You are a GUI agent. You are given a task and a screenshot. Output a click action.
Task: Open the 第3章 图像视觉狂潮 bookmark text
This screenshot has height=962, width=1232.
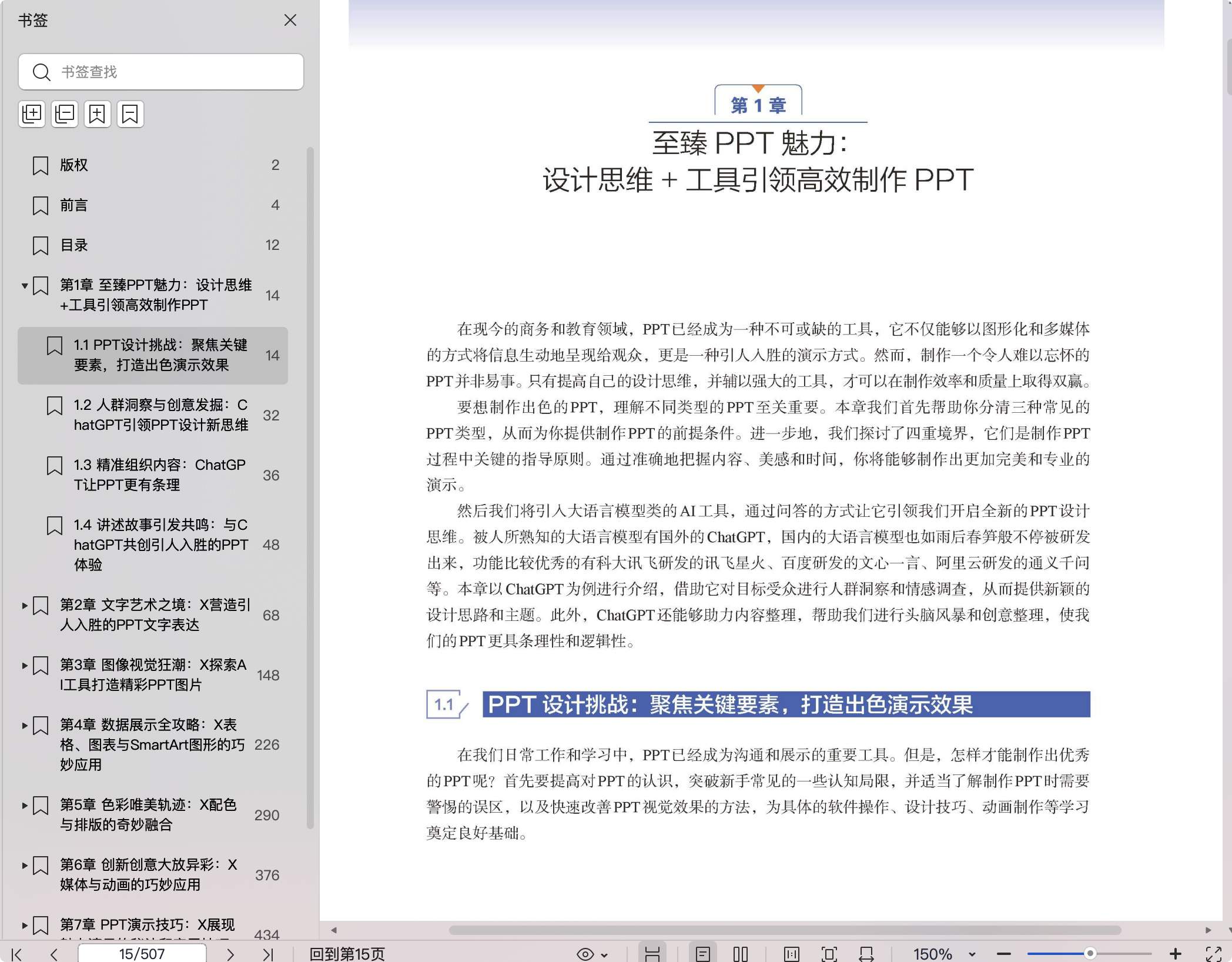[153, 675]
